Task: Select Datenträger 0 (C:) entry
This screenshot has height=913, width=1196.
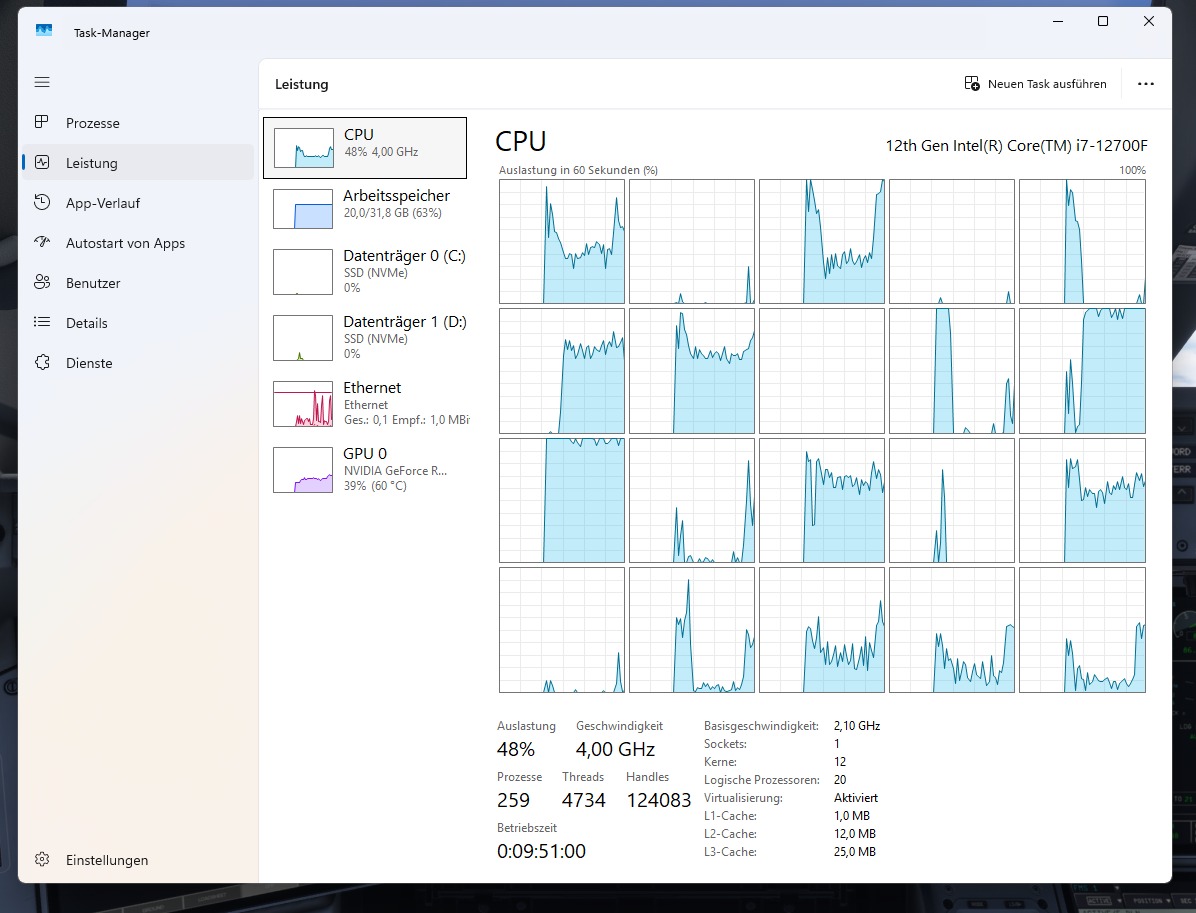Action: point(365,271)
